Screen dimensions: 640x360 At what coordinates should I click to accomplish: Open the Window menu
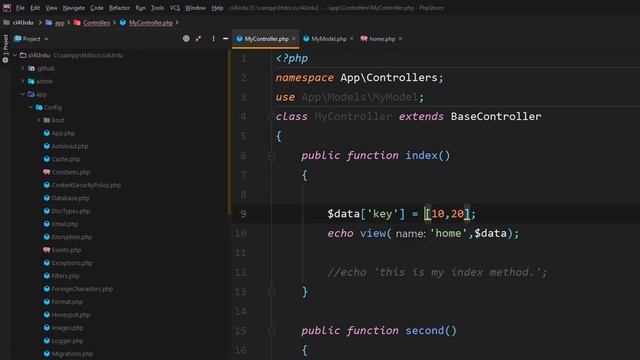point(195,8)
